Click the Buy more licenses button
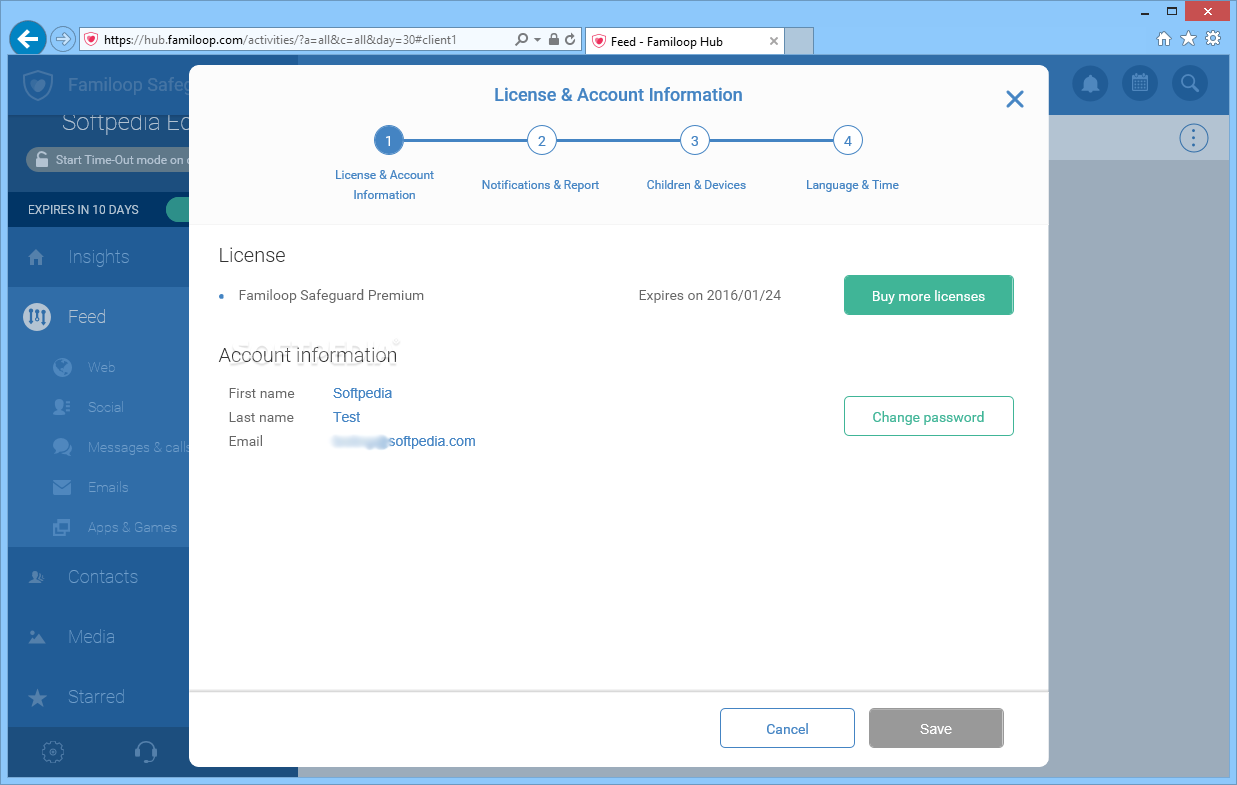 coord(928,296)
